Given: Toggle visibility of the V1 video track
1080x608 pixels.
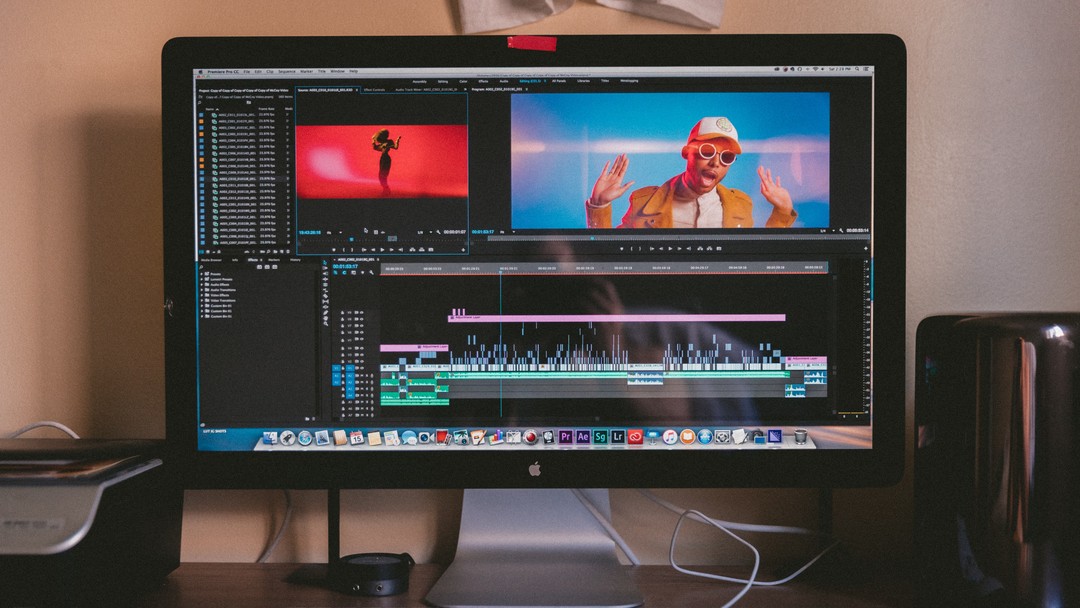Looking at the screenshot, I should [x=357, y=368].
